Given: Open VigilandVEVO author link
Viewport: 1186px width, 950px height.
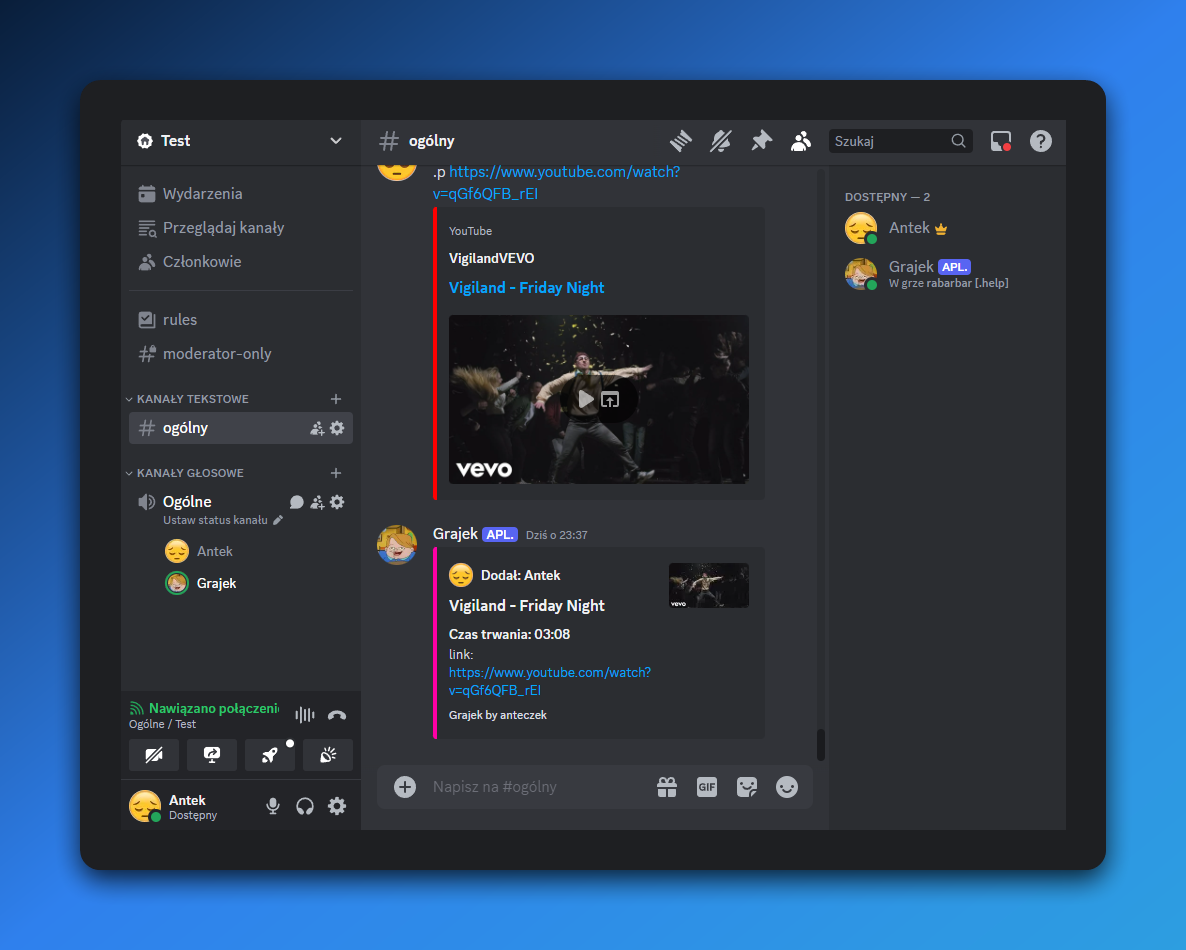Looking at the screenshot, I should tap(492, 259).
